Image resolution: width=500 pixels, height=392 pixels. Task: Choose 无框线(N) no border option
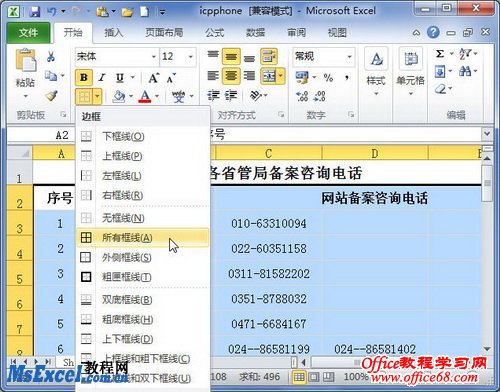(143, 218)
